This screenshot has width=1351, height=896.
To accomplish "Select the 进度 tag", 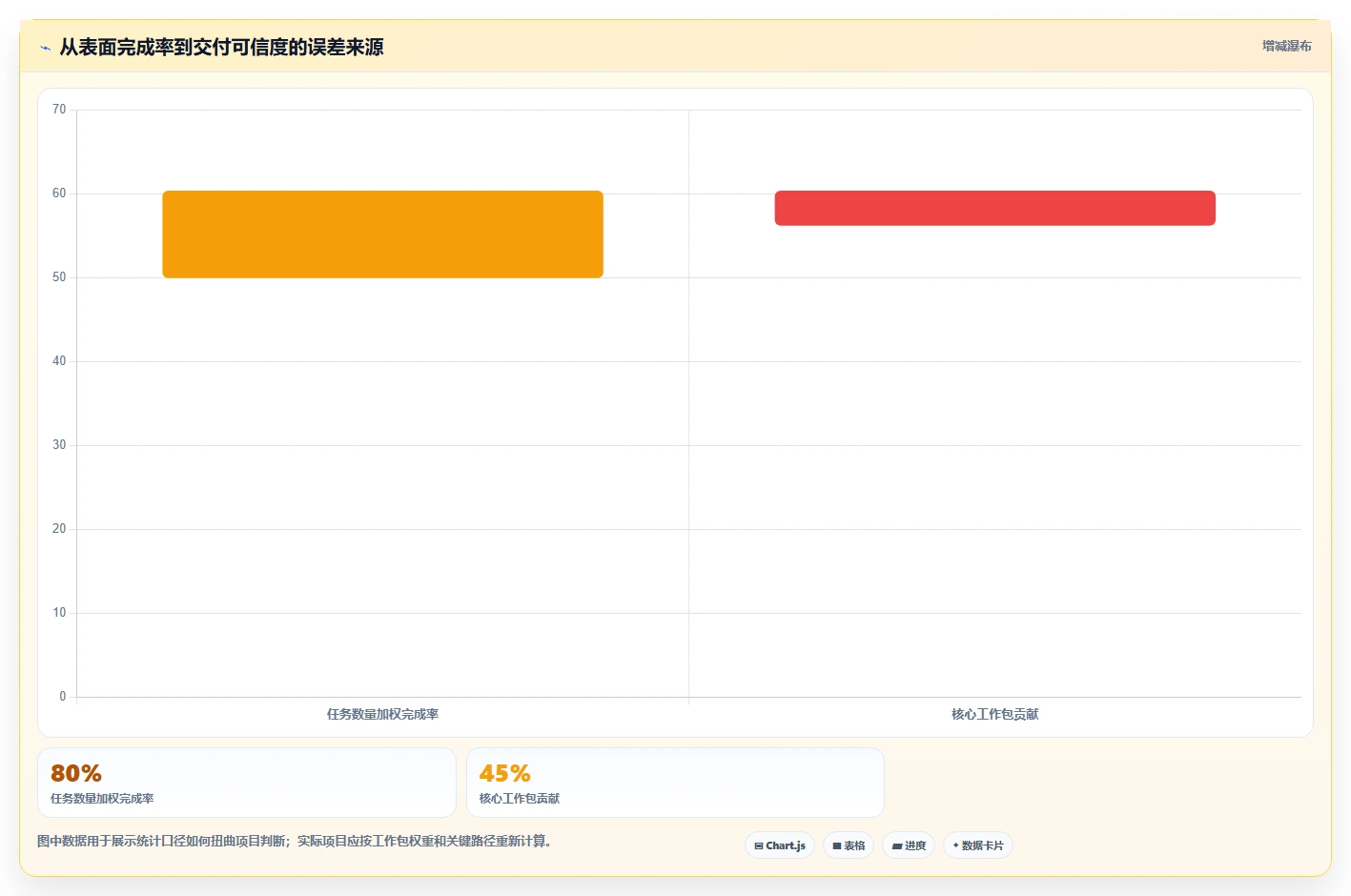I will click(x=909, y=845).
